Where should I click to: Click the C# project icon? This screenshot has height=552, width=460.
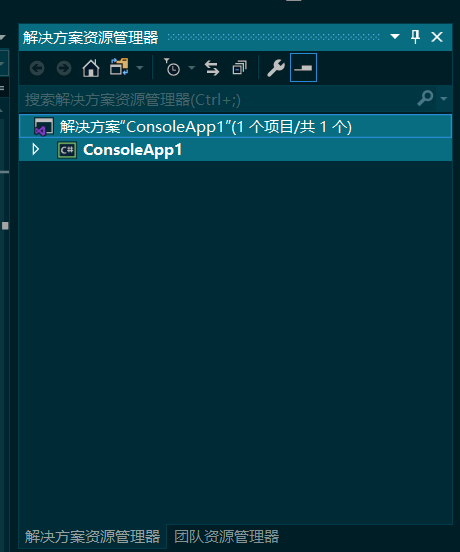pos(67,150)
